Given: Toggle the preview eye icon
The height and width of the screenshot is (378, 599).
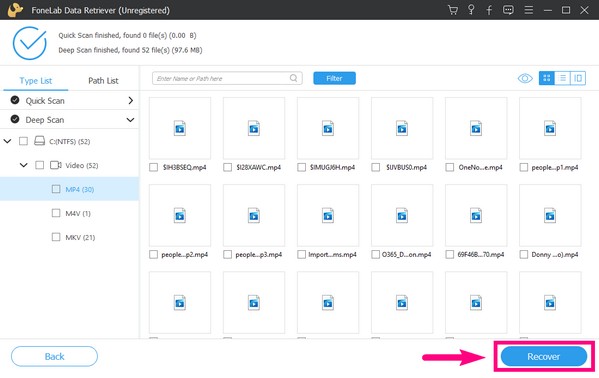Looking at the screenshot, I should click(x=525, y=78).
